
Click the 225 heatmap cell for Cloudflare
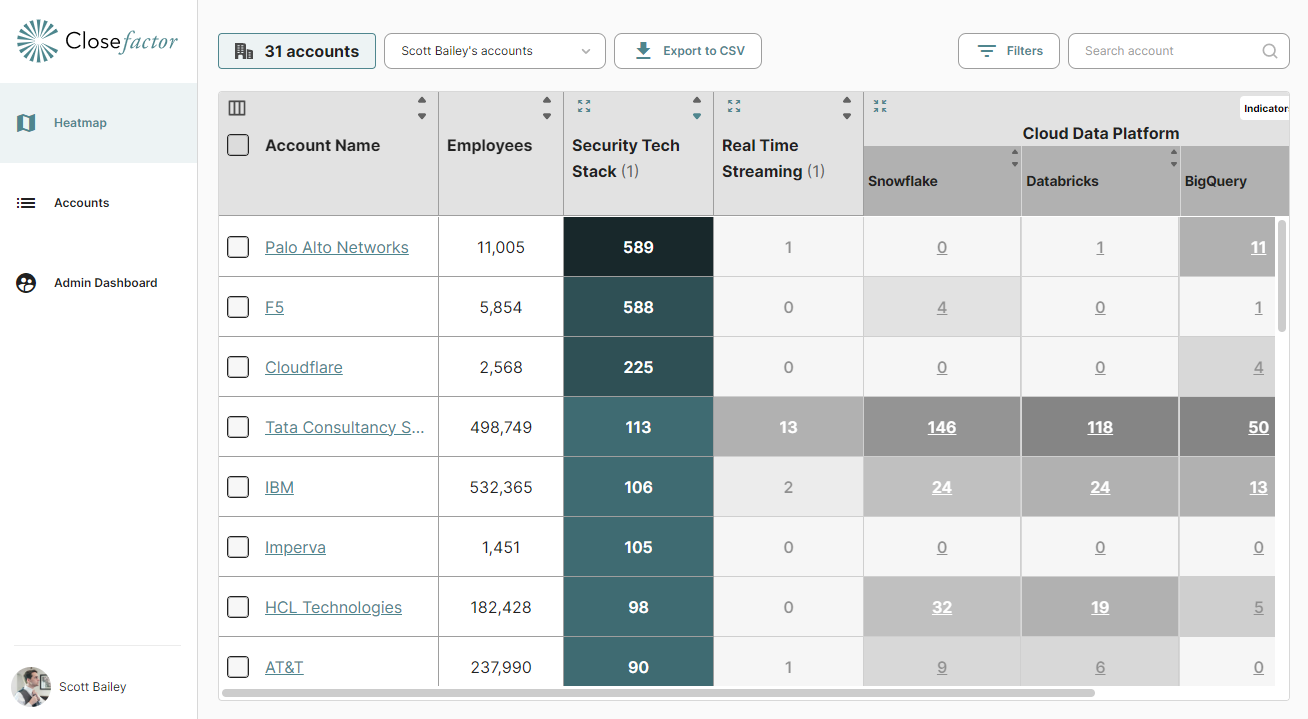(638, 367)
